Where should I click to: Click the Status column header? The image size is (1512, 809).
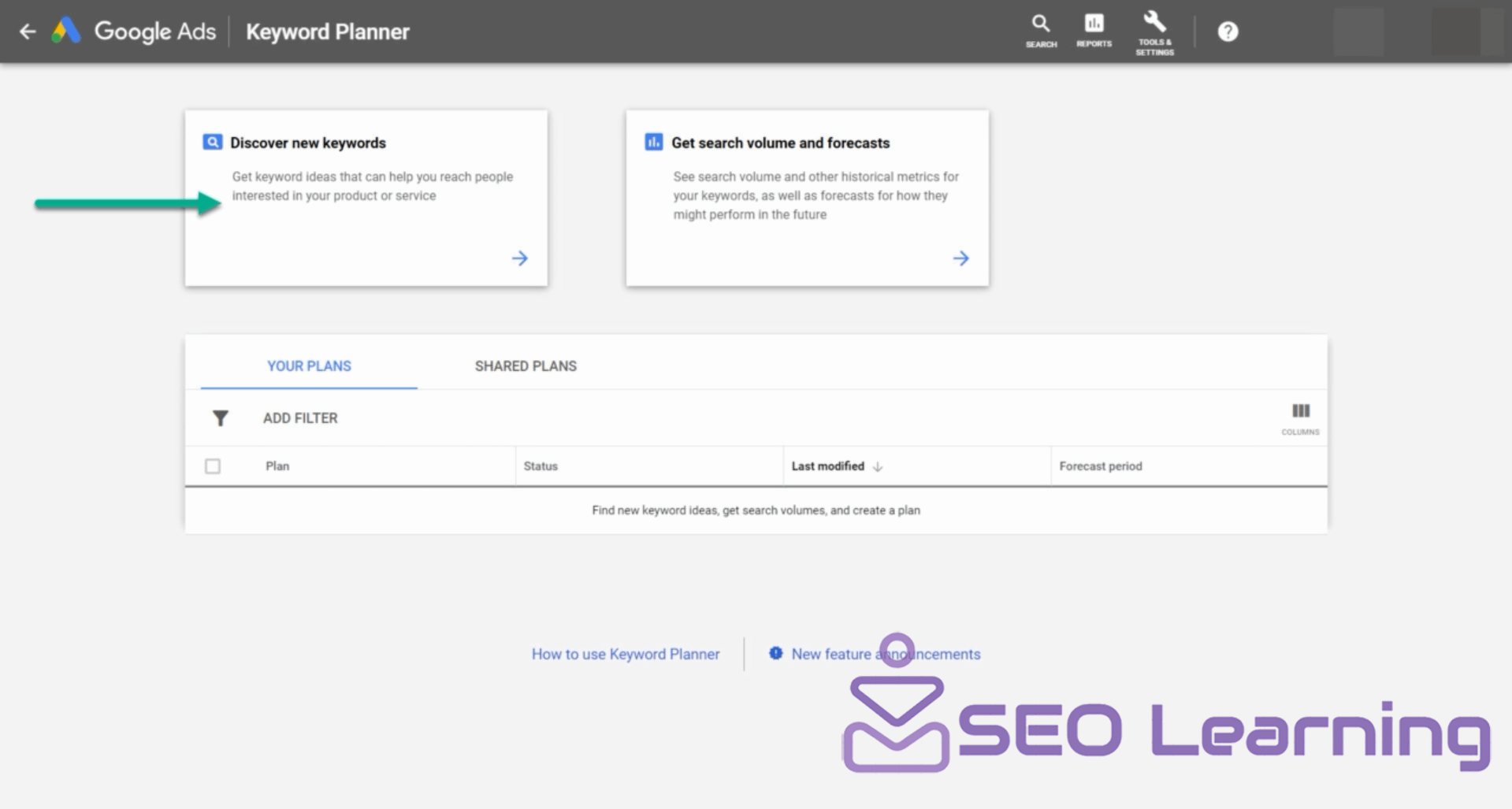[541, 466]
